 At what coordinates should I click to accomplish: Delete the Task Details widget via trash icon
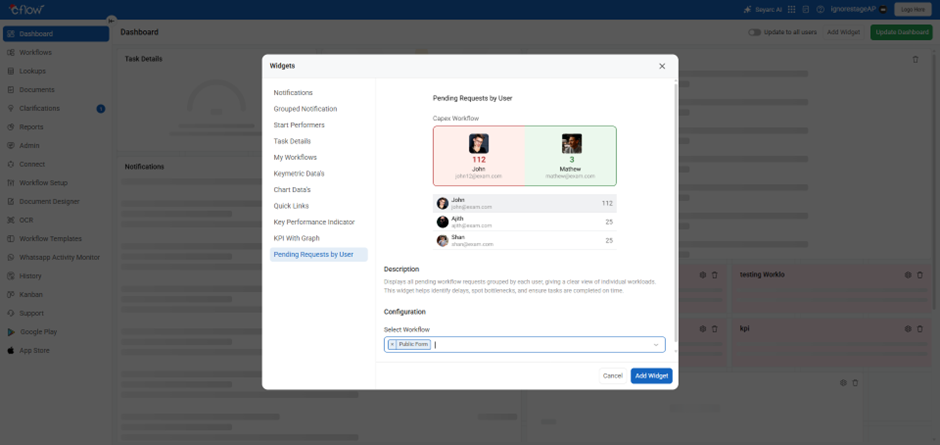pos(915,59)
